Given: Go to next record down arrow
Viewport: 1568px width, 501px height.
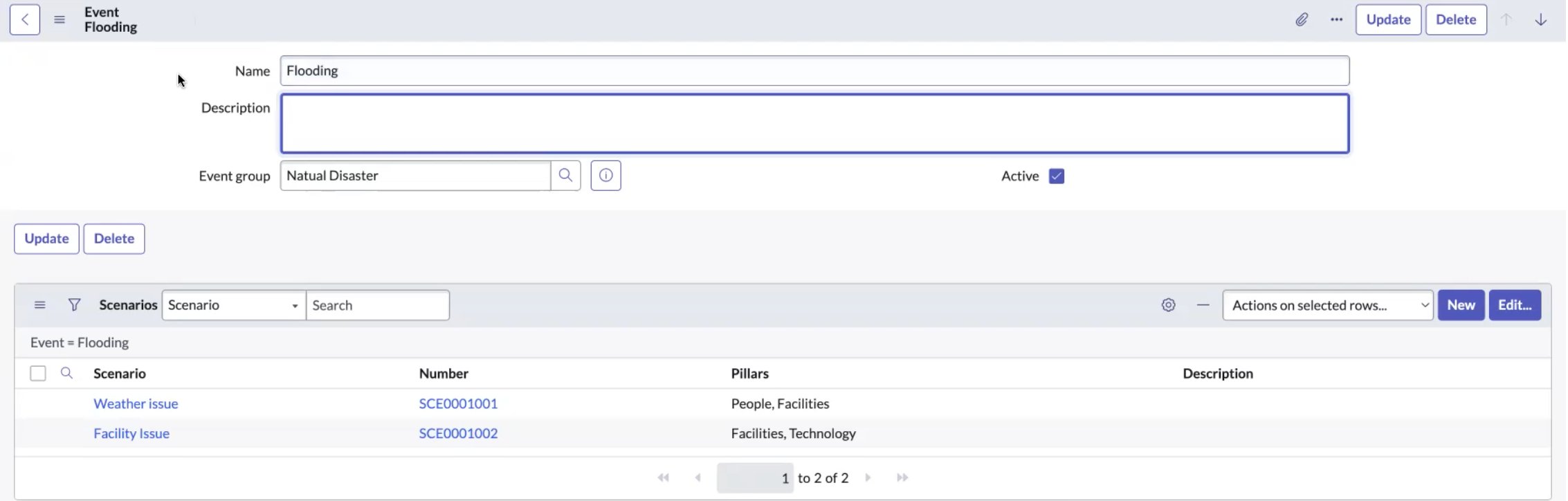Looking at the screenshot, I should click(1541, 19).
